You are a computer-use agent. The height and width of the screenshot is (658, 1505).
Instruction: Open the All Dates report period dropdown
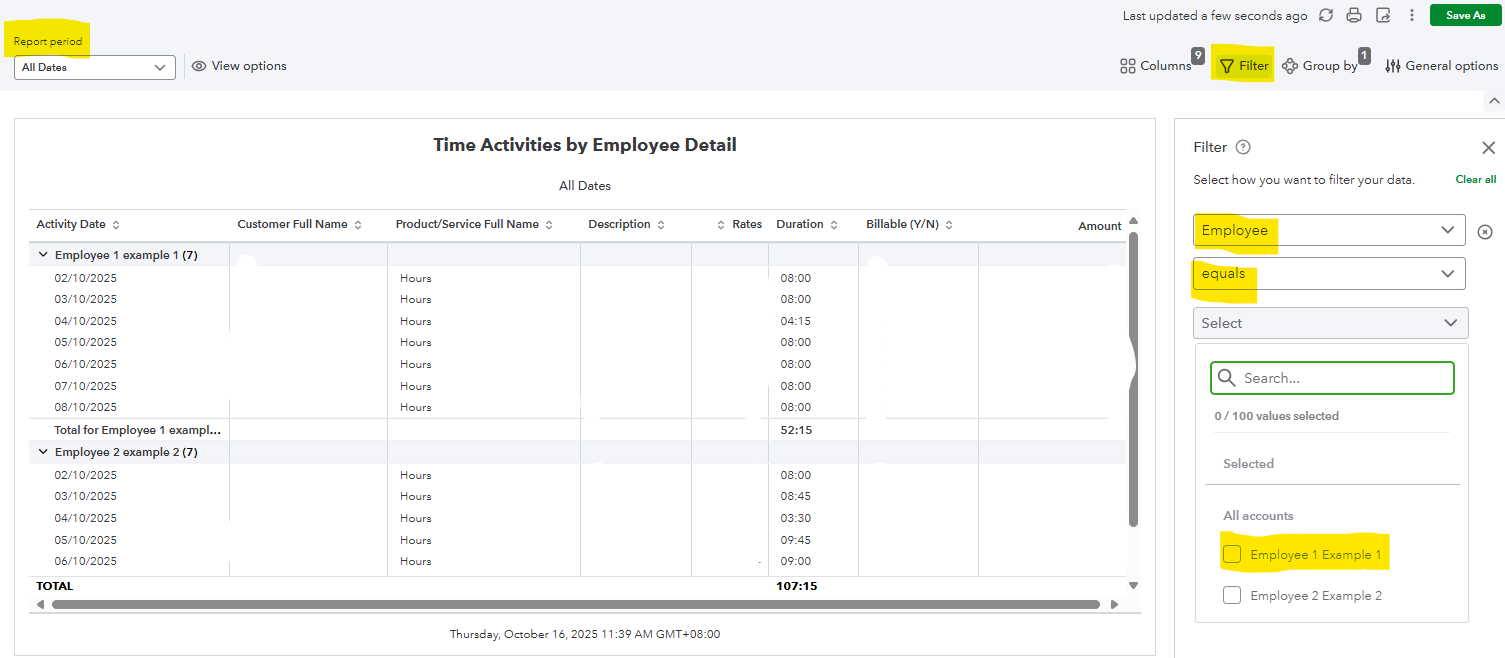point(95,67)
